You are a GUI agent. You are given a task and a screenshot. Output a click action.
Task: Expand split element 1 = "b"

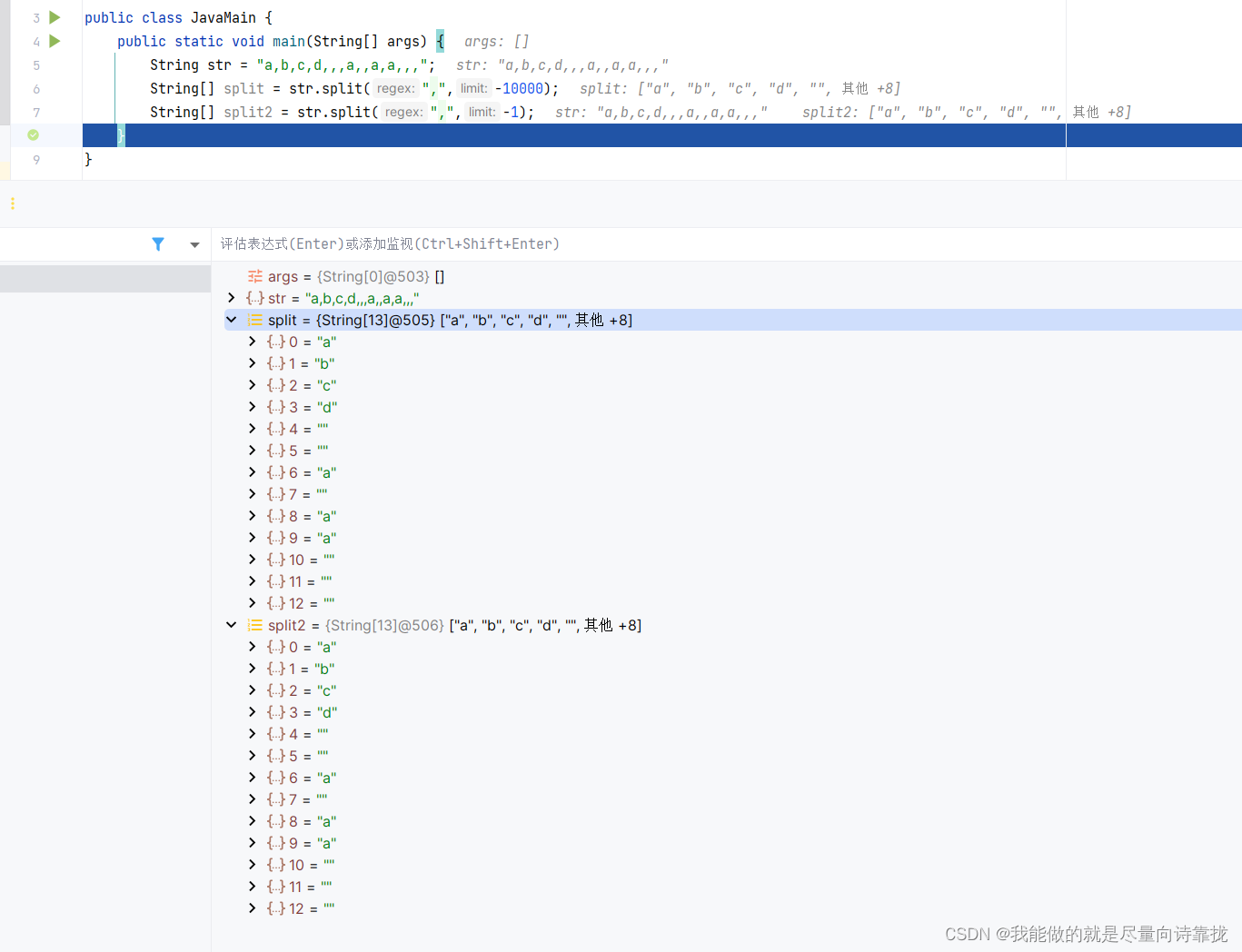pyautogui.click(x=253, y=363)
